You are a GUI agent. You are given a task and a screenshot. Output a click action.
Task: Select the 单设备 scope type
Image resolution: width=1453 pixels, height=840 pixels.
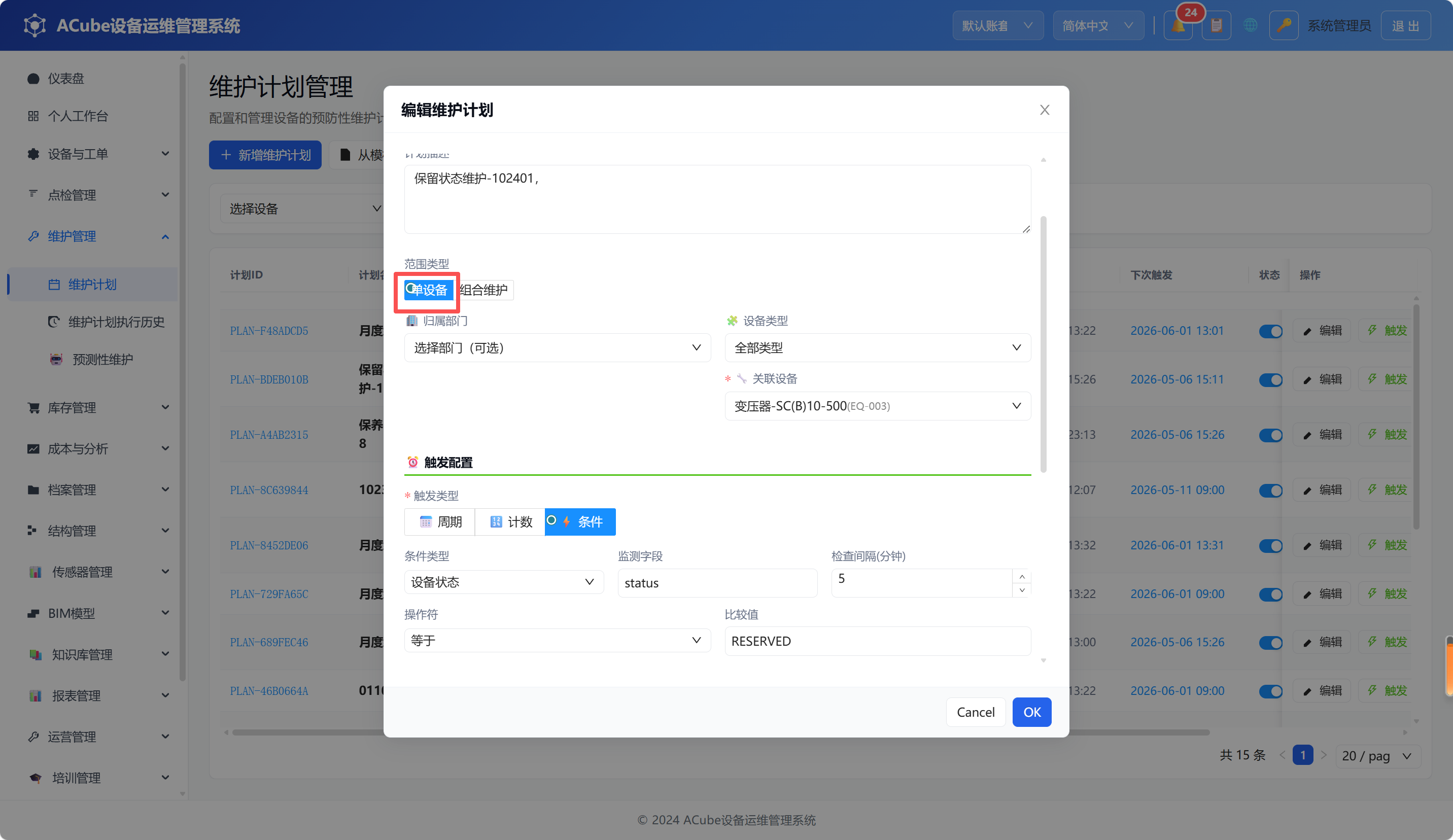pyautogui.click(x=428, y=290)
